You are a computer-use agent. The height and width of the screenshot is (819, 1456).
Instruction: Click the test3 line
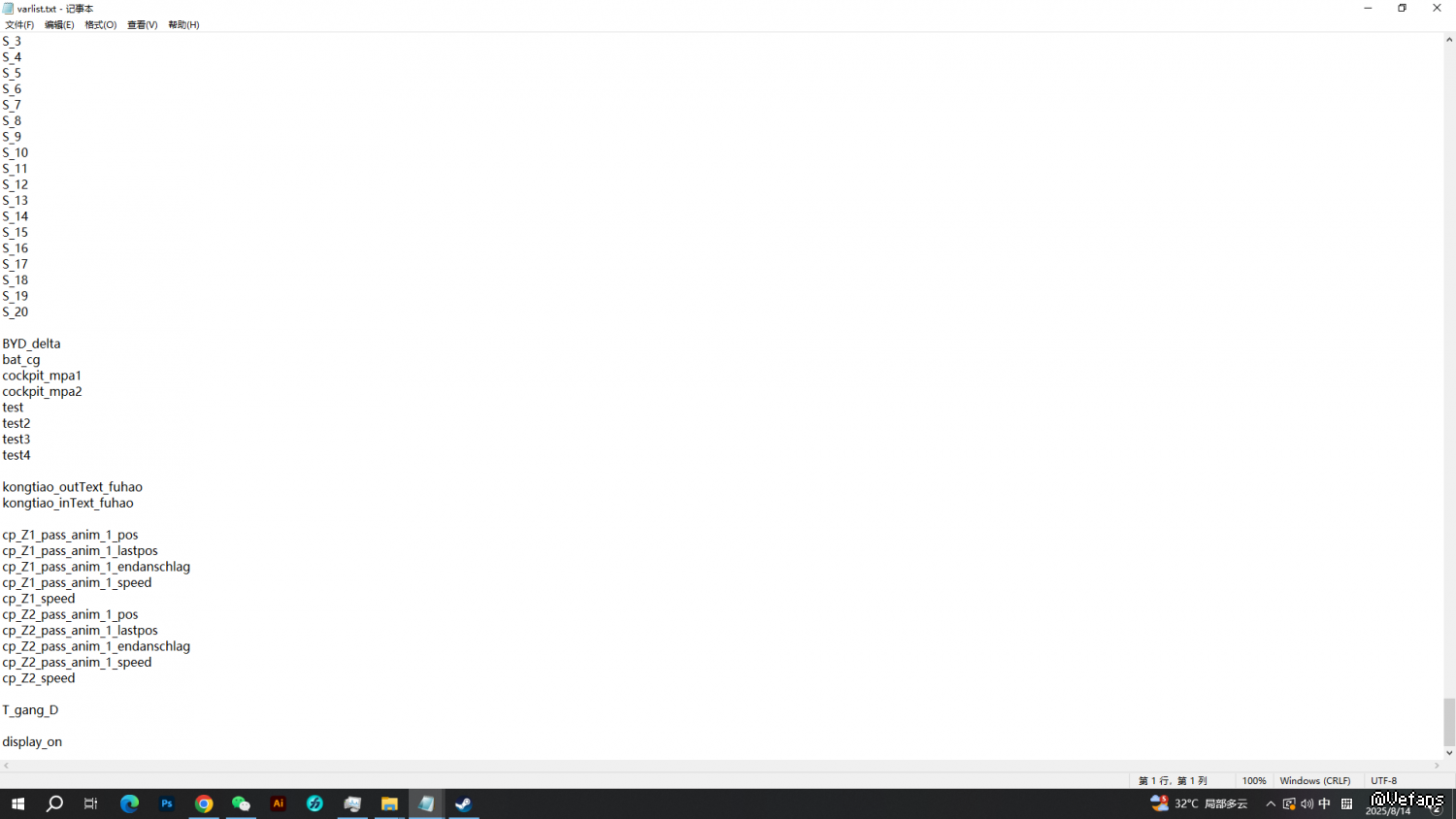coord(17,440)
